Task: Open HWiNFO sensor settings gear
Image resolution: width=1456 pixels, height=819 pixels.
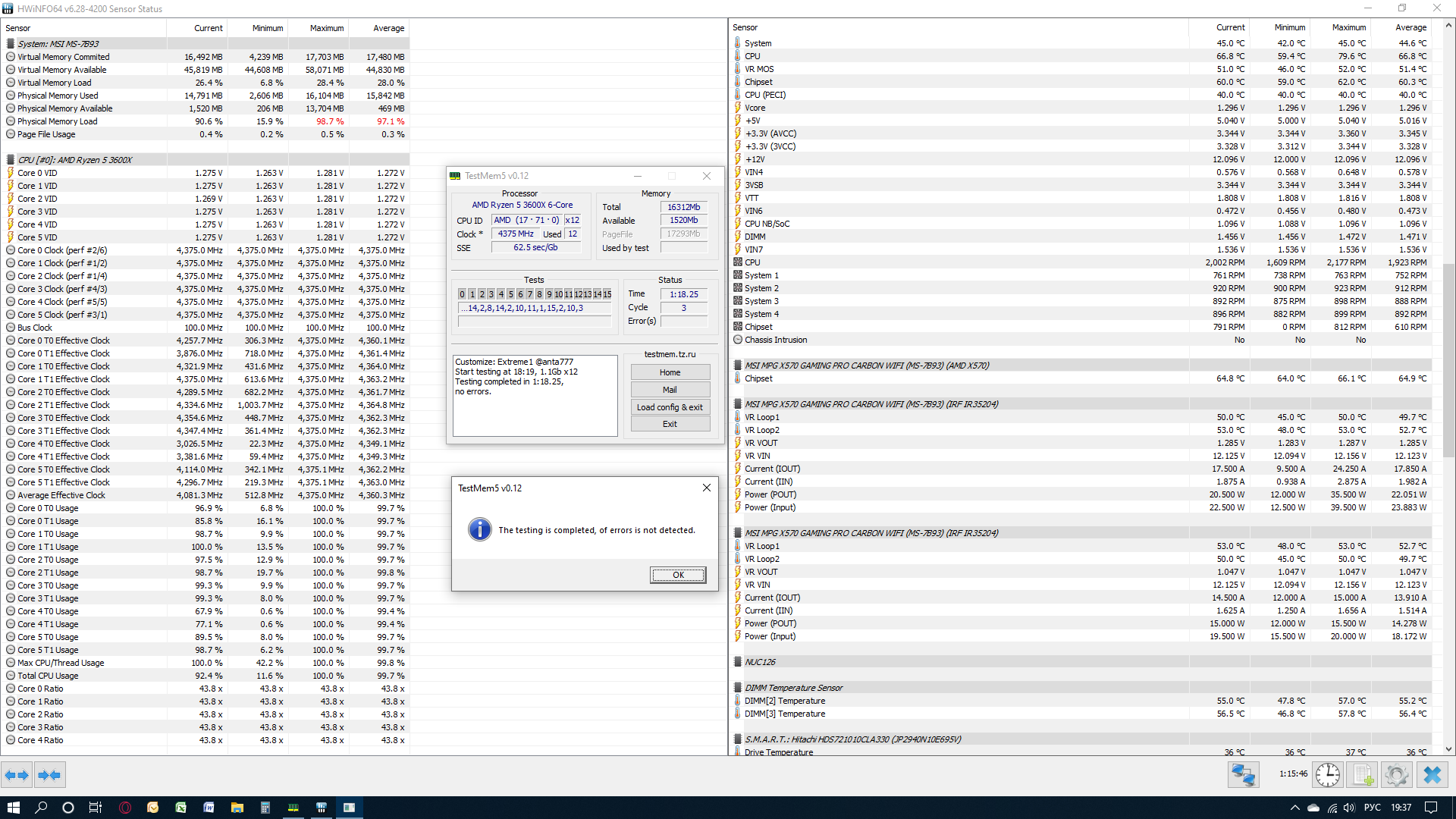Action: 1396,775
